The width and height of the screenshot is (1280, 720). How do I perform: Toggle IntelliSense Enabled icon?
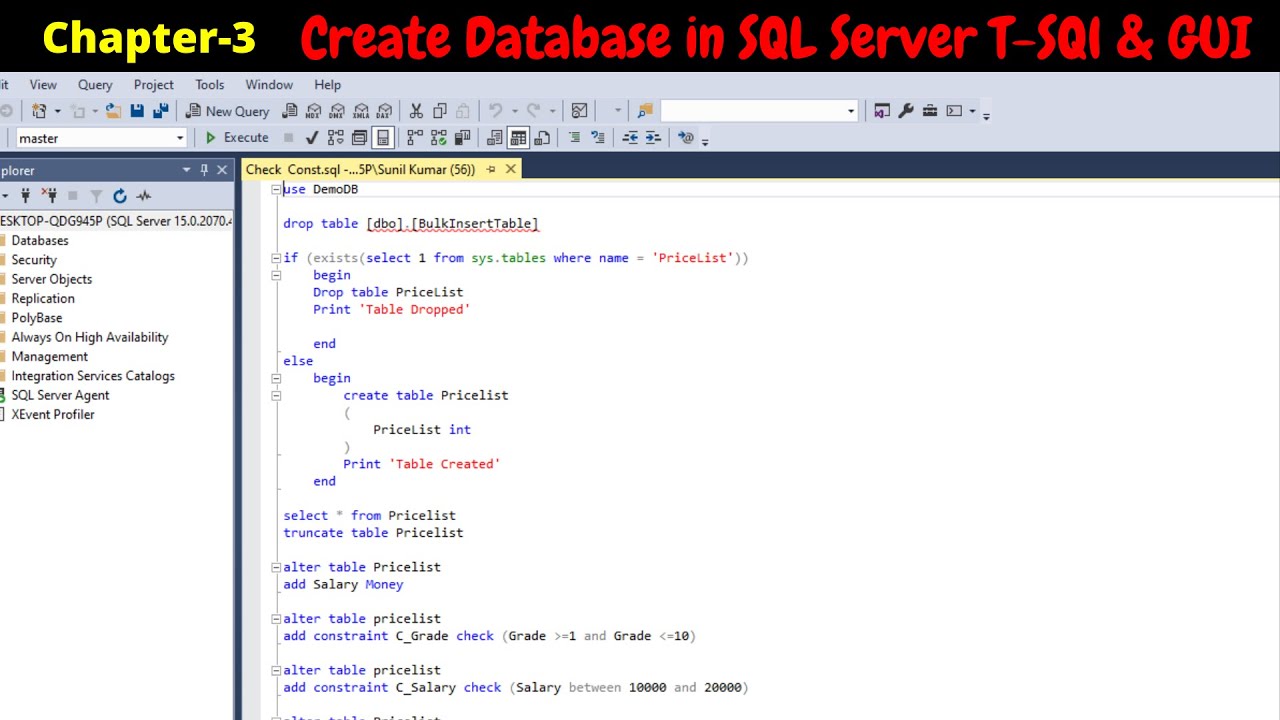point(383,138)
